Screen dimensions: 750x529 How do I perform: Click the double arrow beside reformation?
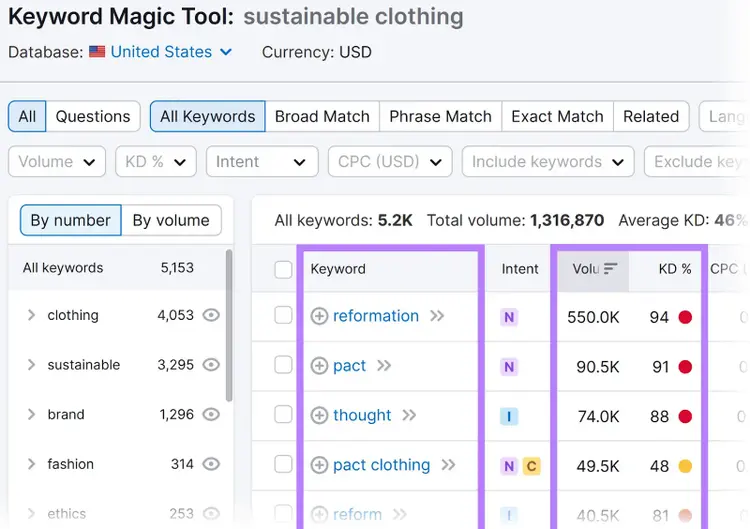coord(437,316)
